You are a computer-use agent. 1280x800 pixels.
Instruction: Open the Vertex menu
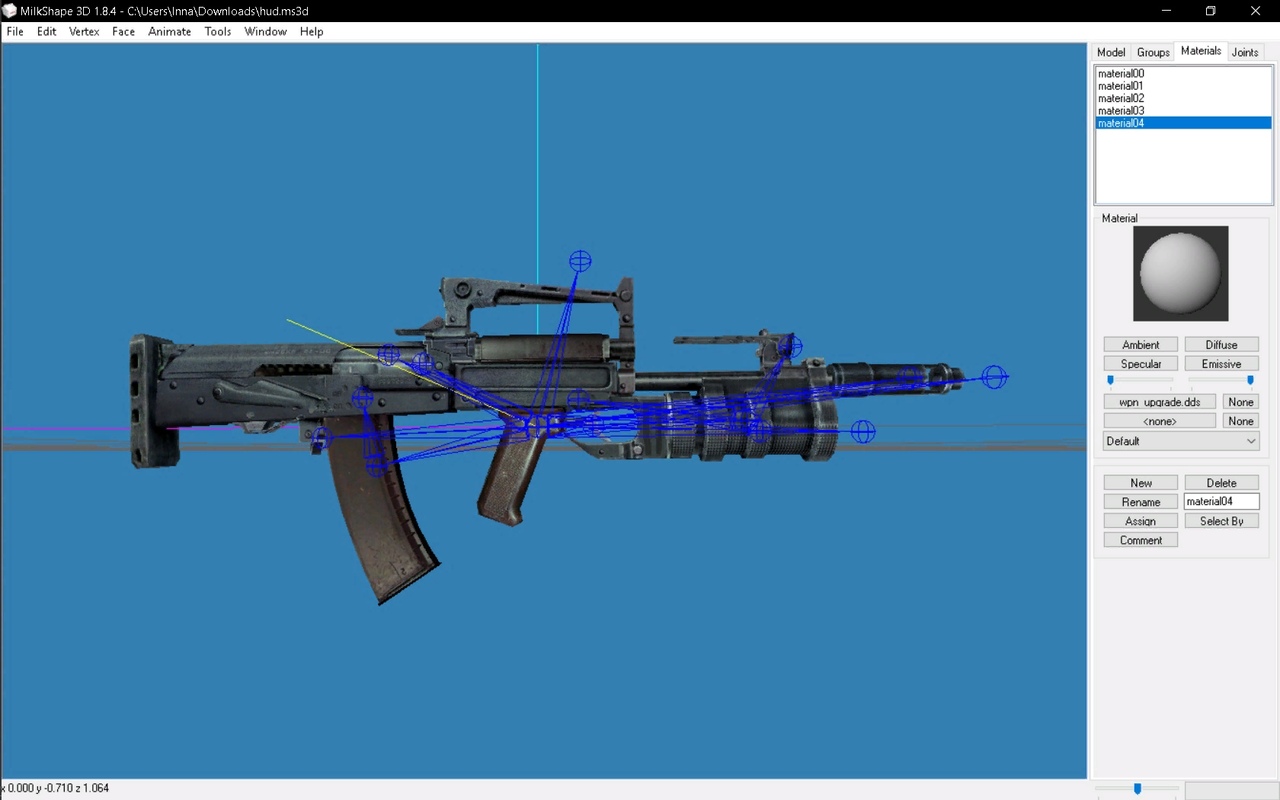(x=84, y=31)
